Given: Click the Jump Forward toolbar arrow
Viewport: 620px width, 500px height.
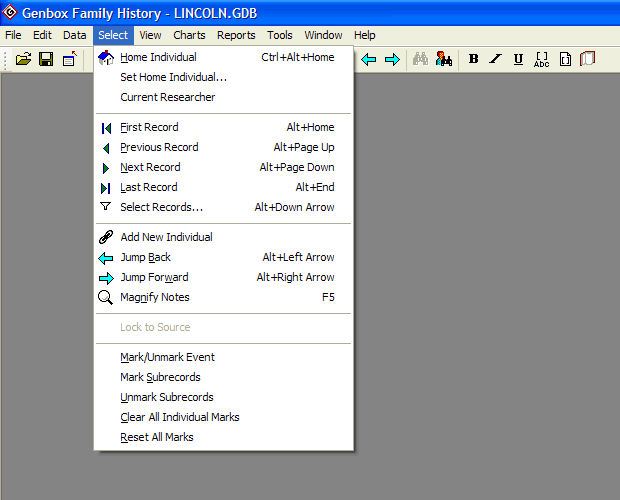Looking at the screenshot, I should pyautogui.click(x=392, y=59).
